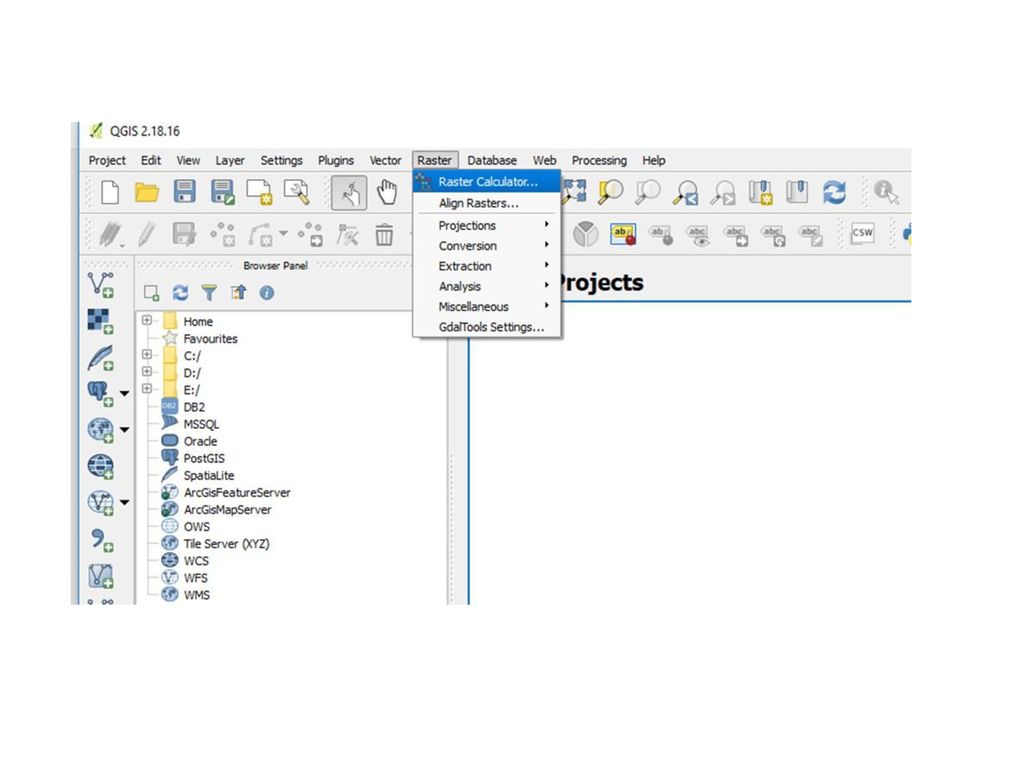The width and height of the screenshot is (1024, 768).
Task: Refresh the map canvas
Action: pyautogui.click(x=835, y=193)
